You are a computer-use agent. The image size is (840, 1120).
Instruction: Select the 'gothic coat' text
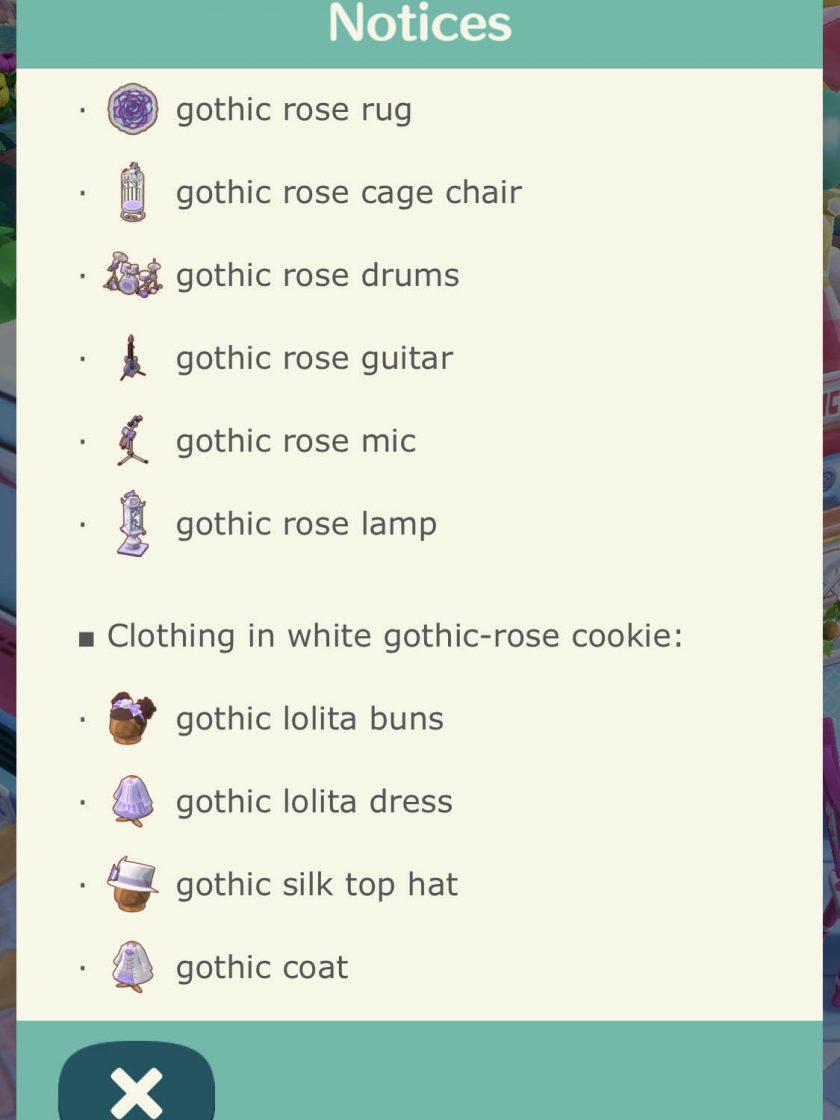(262, 968)
